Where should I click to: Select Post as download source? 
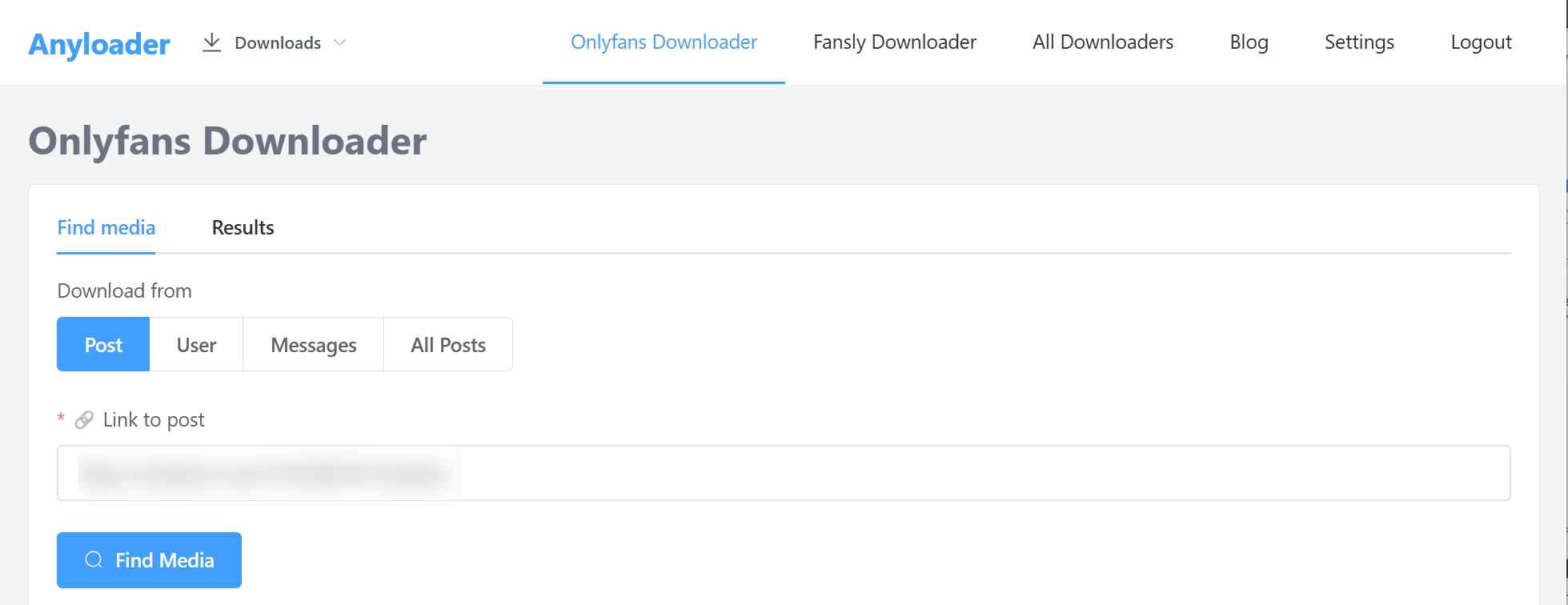click(103, 344)
